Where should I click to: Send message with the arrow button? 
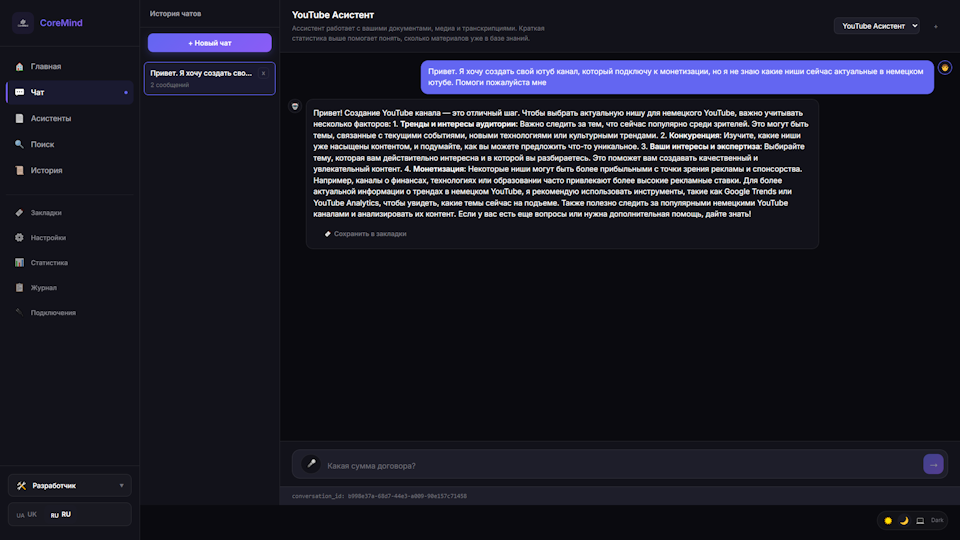pos(933,465)
